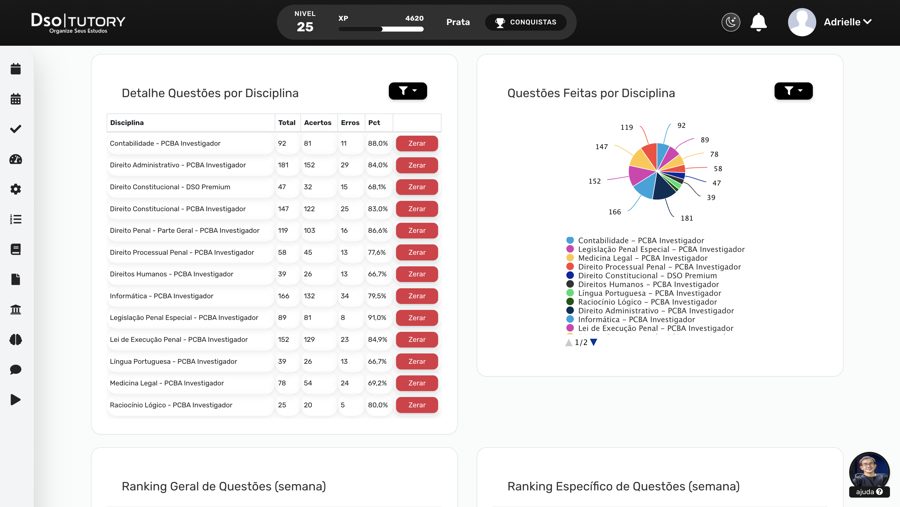Screen dimensions: 900x507
Task: Zerar the Direito Penal - Parte Geral row
Action: 417,231
